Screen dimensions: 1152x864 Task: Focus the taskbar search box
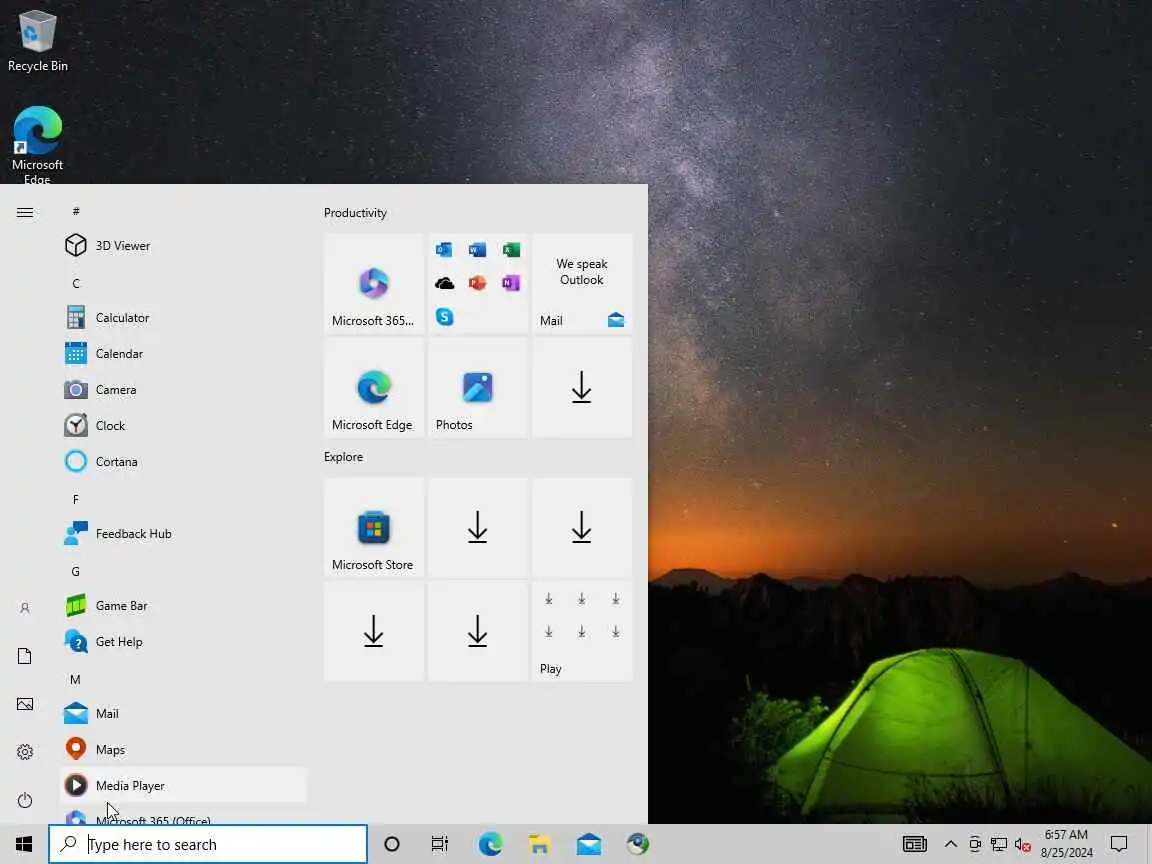(x=208, y=844)
